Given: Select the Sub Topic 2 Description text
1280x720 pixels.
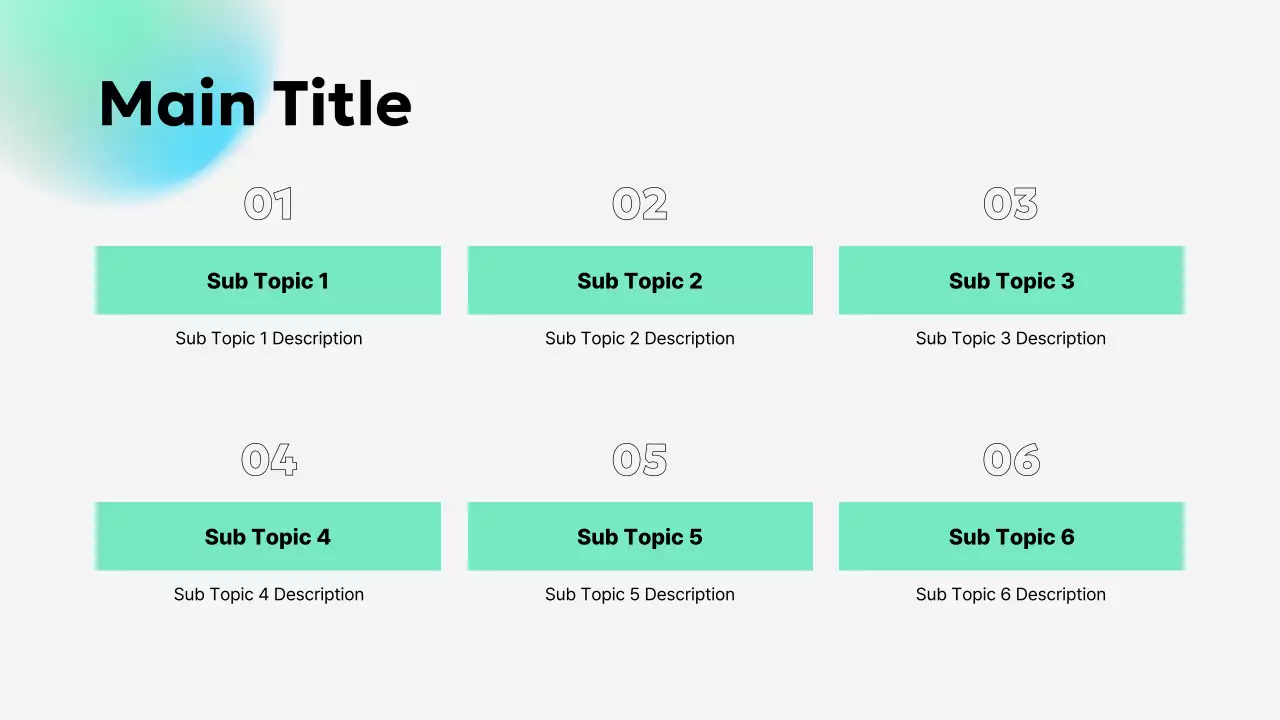Looking at the screenshot, I should (x=640, y=338).
